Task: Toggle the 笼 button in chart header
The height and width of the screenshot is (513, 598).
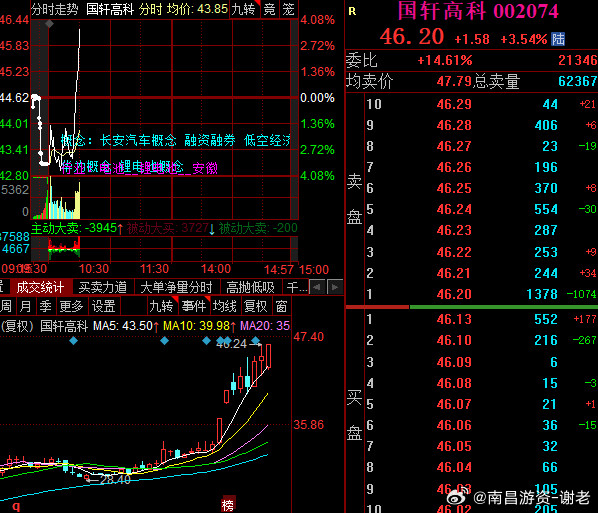Action: 288,9
